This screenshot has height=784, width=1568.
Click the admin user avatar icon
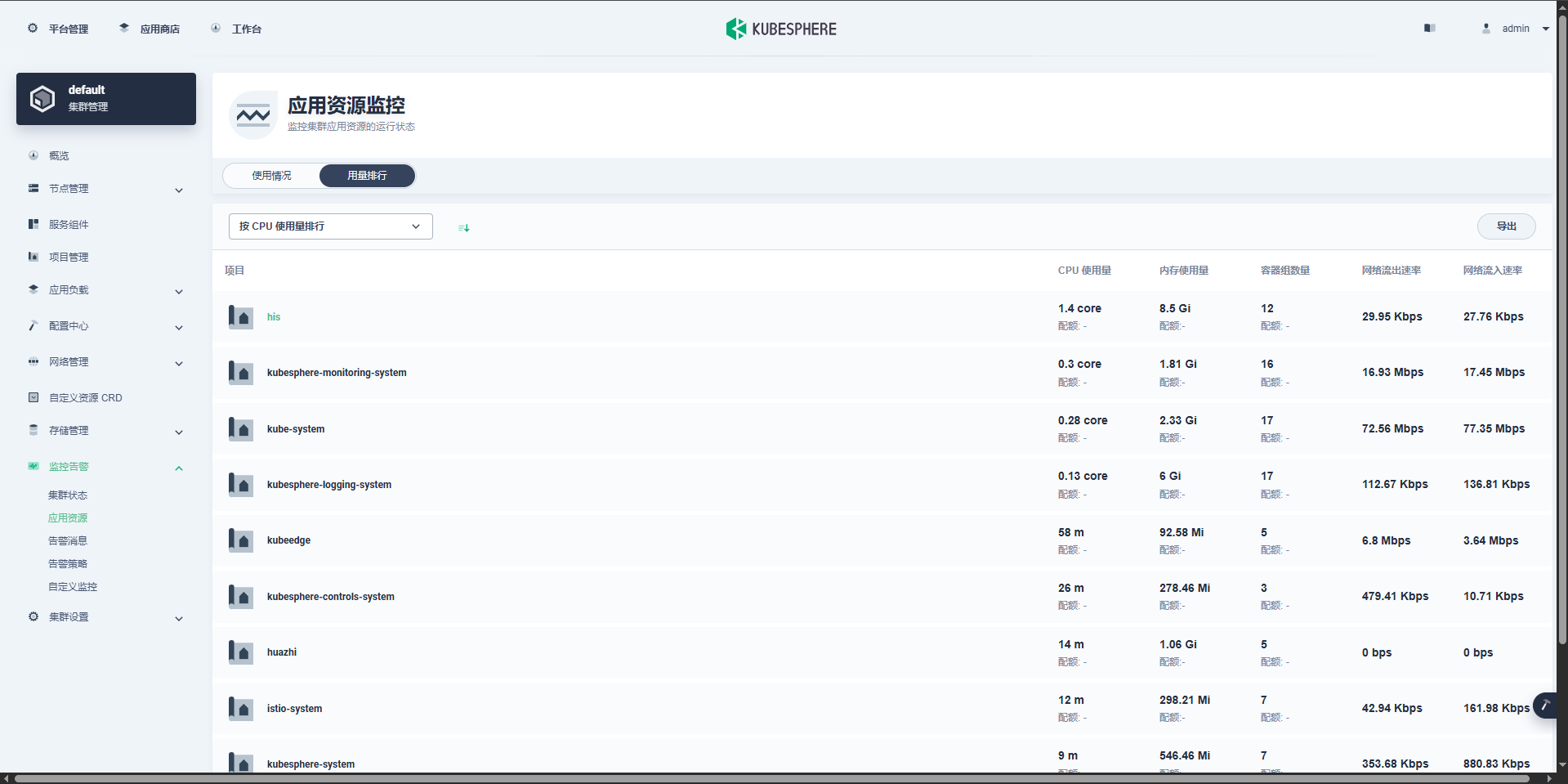[1486, 28]
